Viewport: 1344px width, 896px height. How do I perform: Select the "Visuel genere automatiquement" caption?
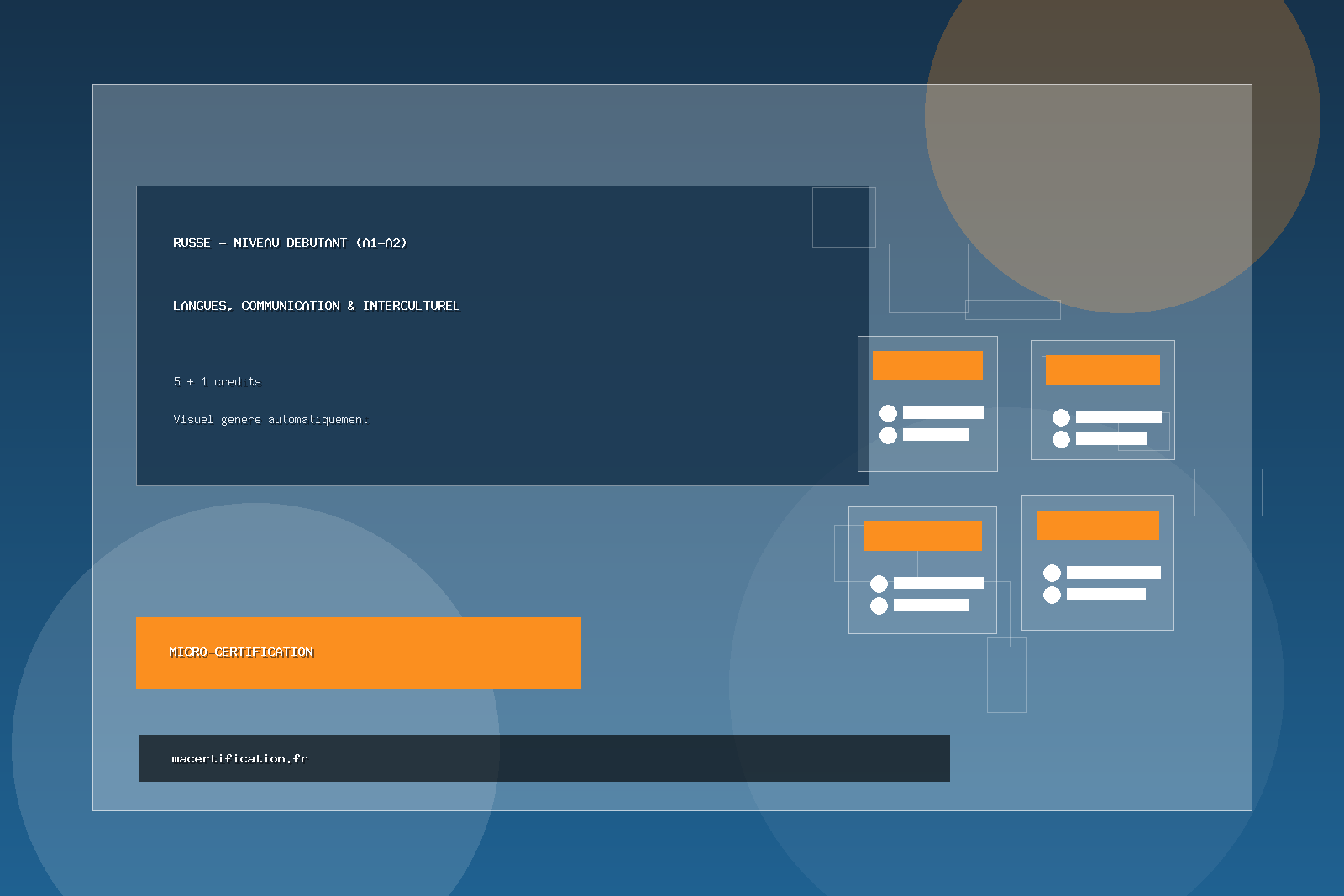(270, 419)
